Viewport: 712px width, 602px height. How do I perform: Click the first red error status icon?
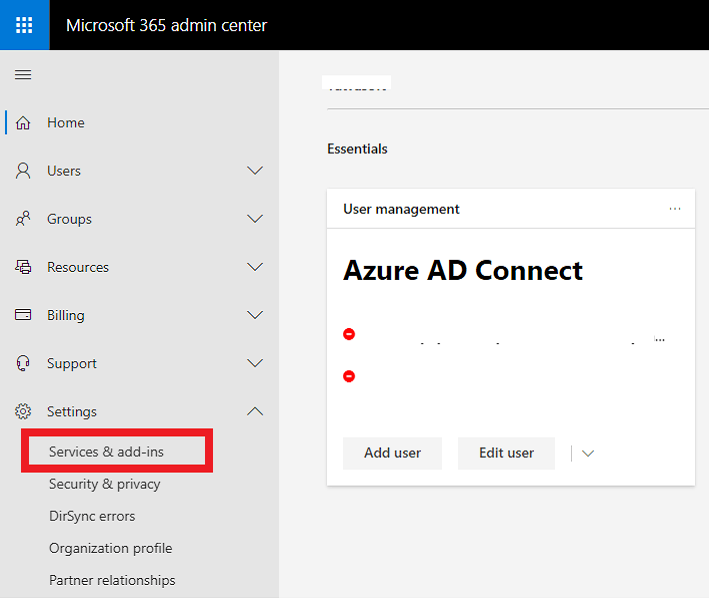tap(349, 334)
